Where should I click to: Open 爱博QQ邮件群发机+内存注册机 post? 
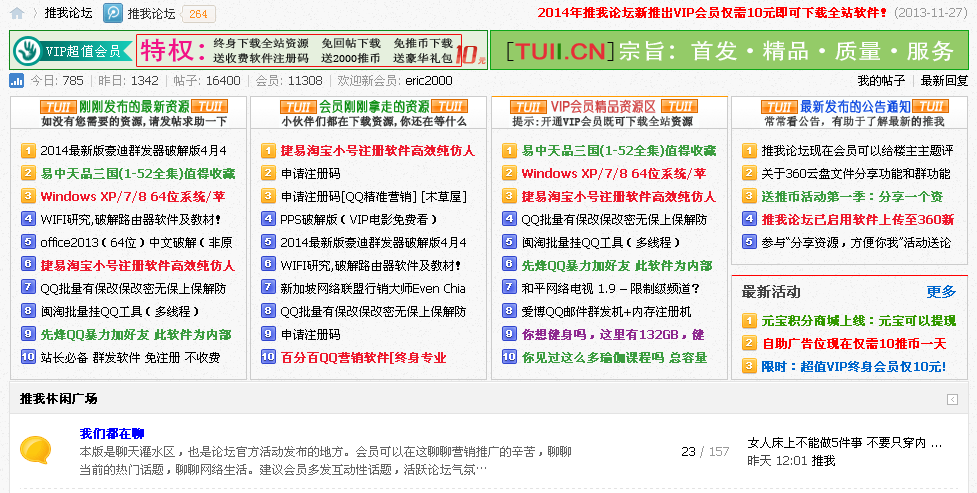click(606, 312)
